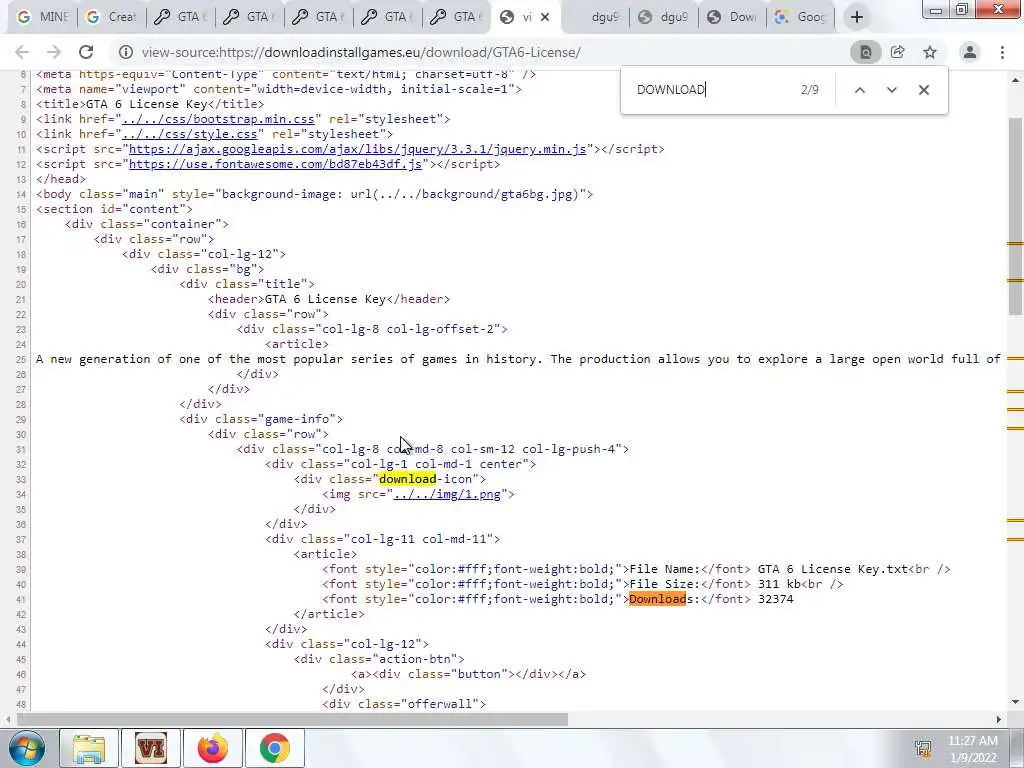Click 'gta6bg.jpg' background URL text
1024x768 pixels.
536,194
